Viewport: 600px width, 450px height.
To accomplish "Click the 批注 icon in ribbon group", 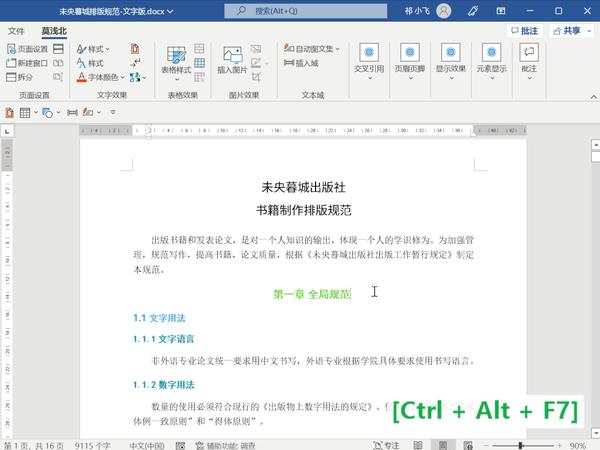I will tap(529, 59).
